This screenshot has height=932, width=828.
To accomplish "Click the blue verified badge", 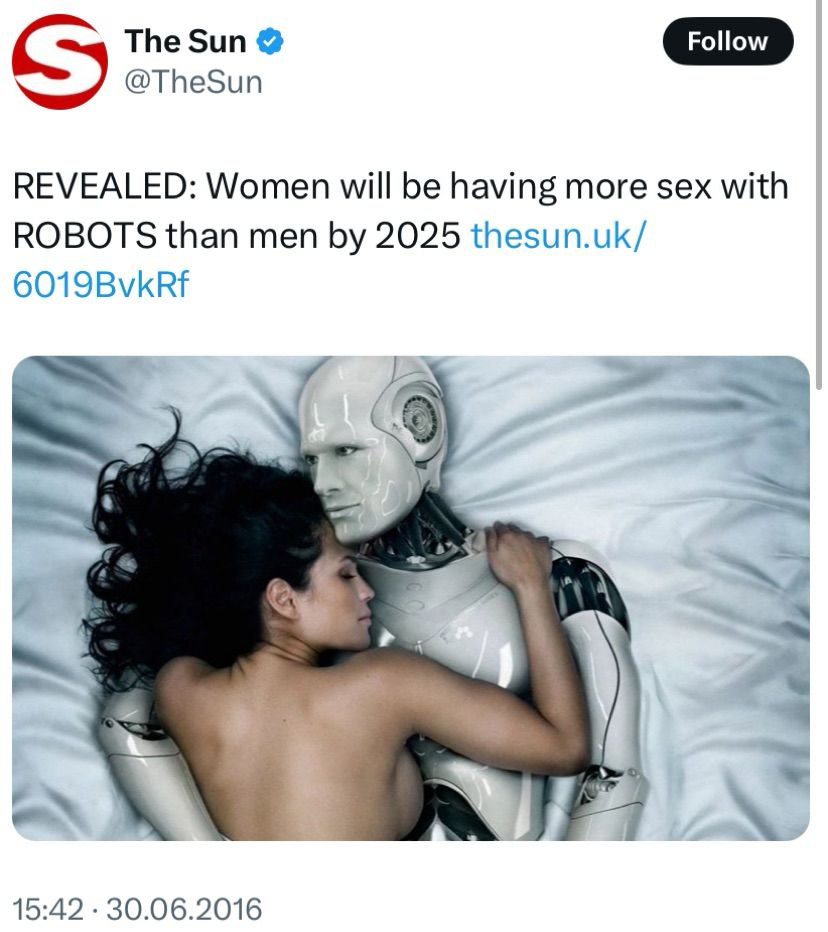I will pos(270,42).
